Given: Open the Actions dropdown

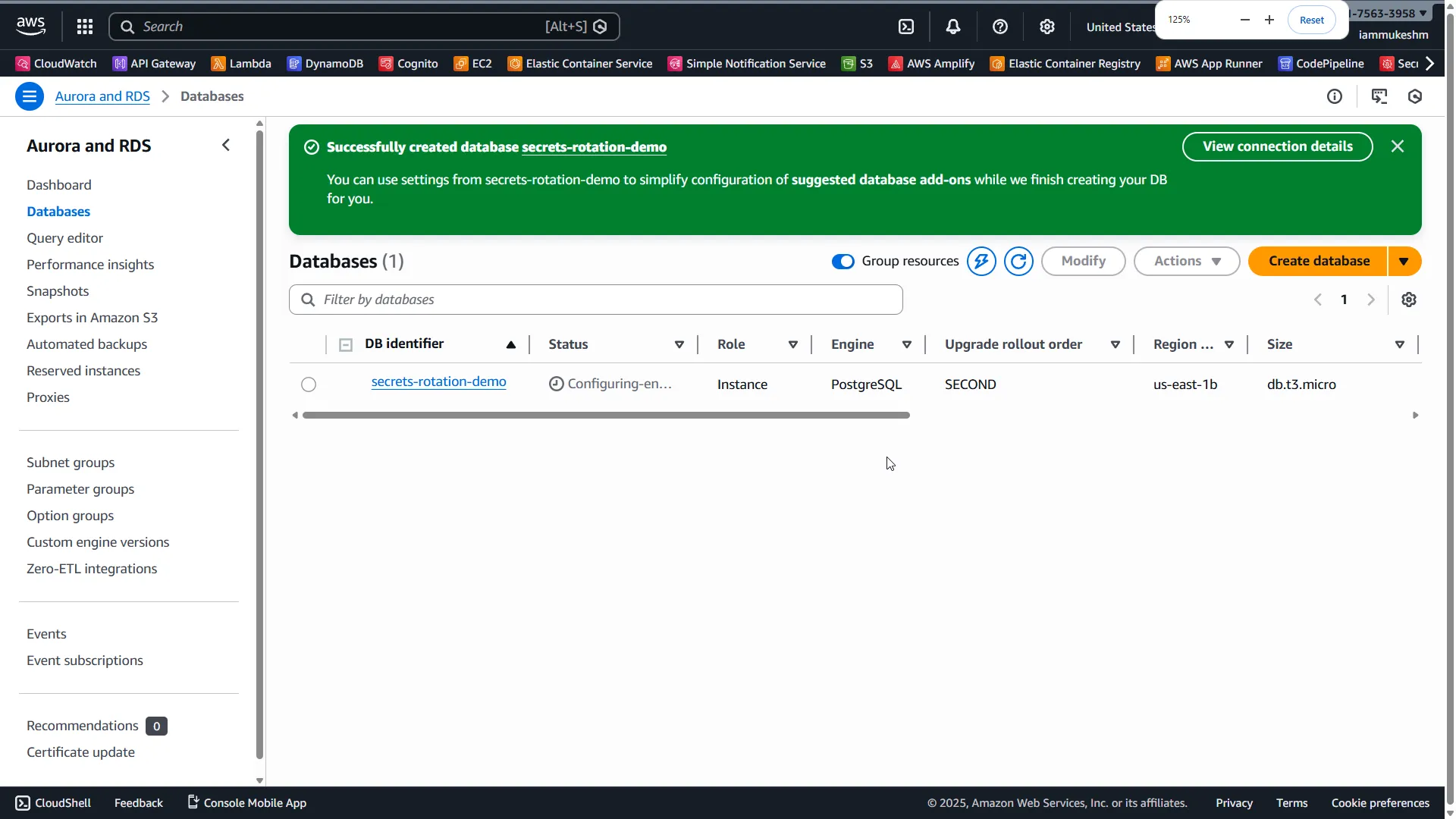Looking at the screenshot, I should [1186, 261].
